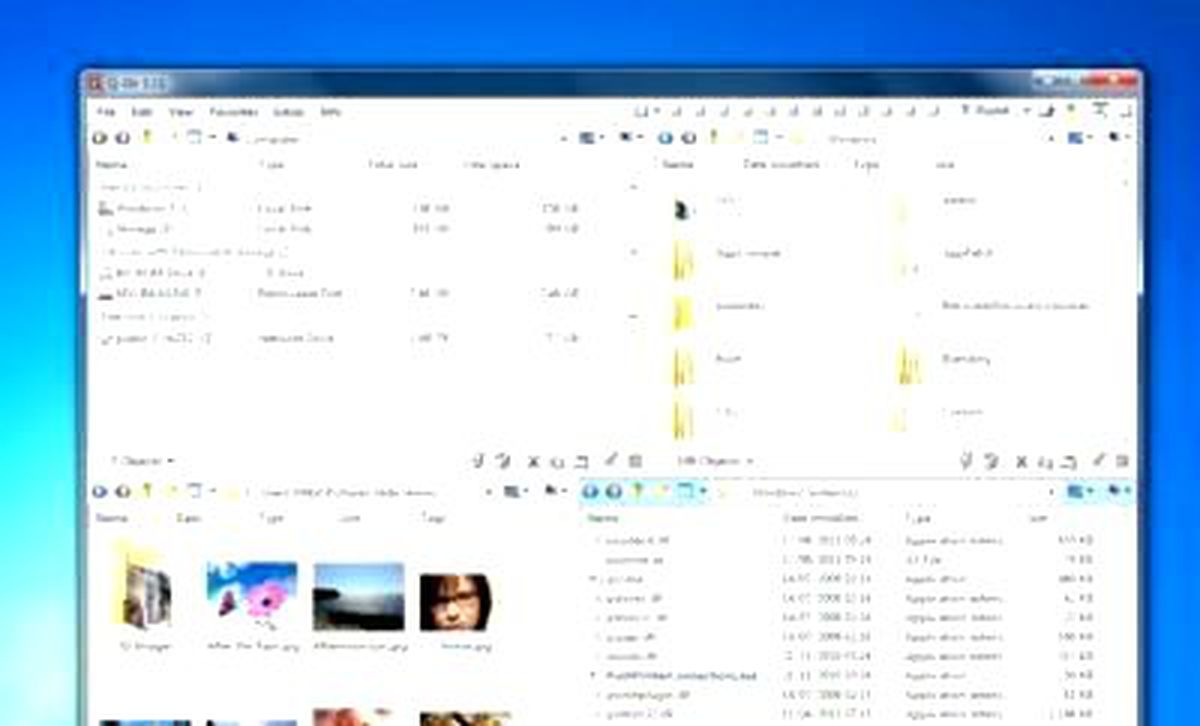Open the View menu

[180, 112]
